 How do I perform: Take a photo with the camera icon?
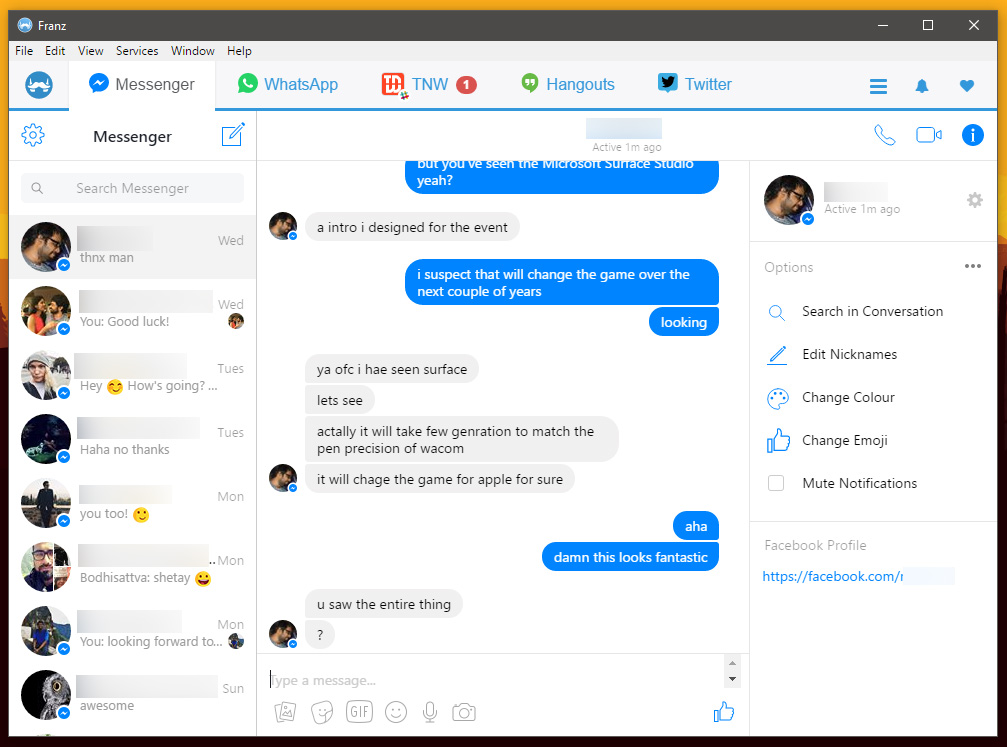[x=464, y=712]
